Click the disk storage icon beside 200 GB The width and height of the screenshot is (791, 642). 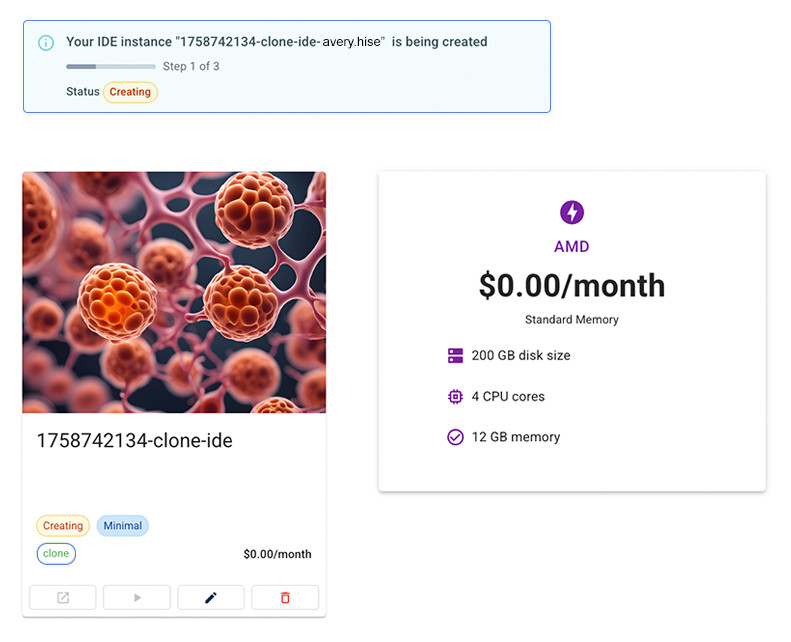click(x=456, y=356)
